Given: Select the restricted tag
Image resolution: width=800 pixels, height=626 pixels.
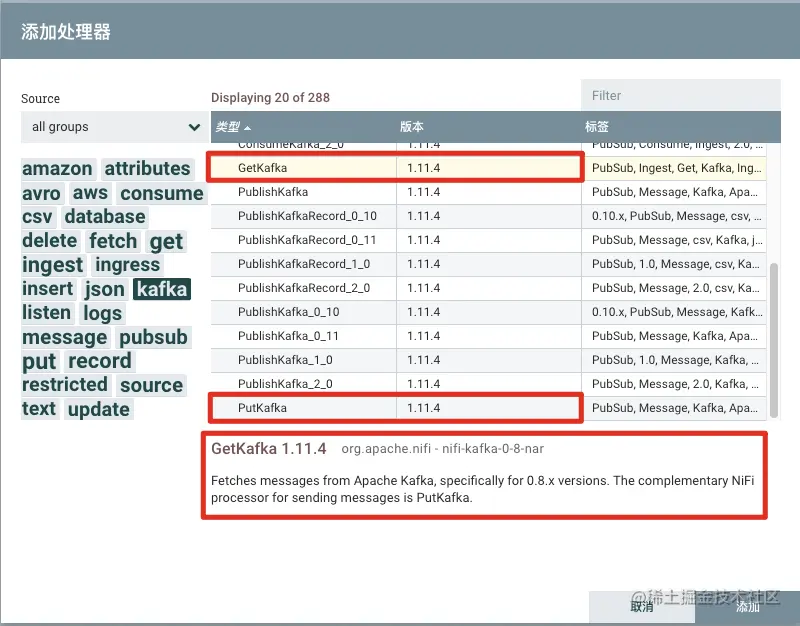Looking at the screenshot, I should pos(65,385).
